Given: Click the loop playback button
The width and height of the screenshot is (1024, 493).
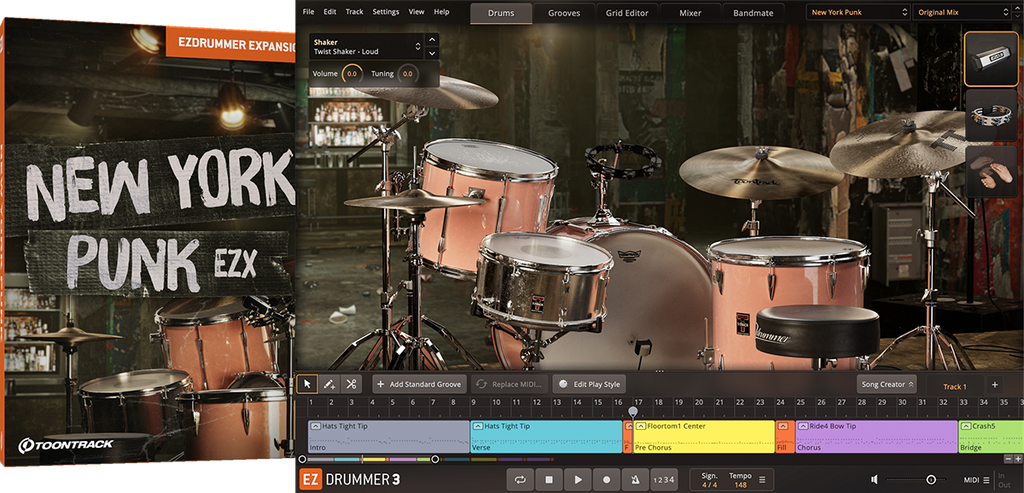Looking at the screenshot, I should tap(520, 480).
